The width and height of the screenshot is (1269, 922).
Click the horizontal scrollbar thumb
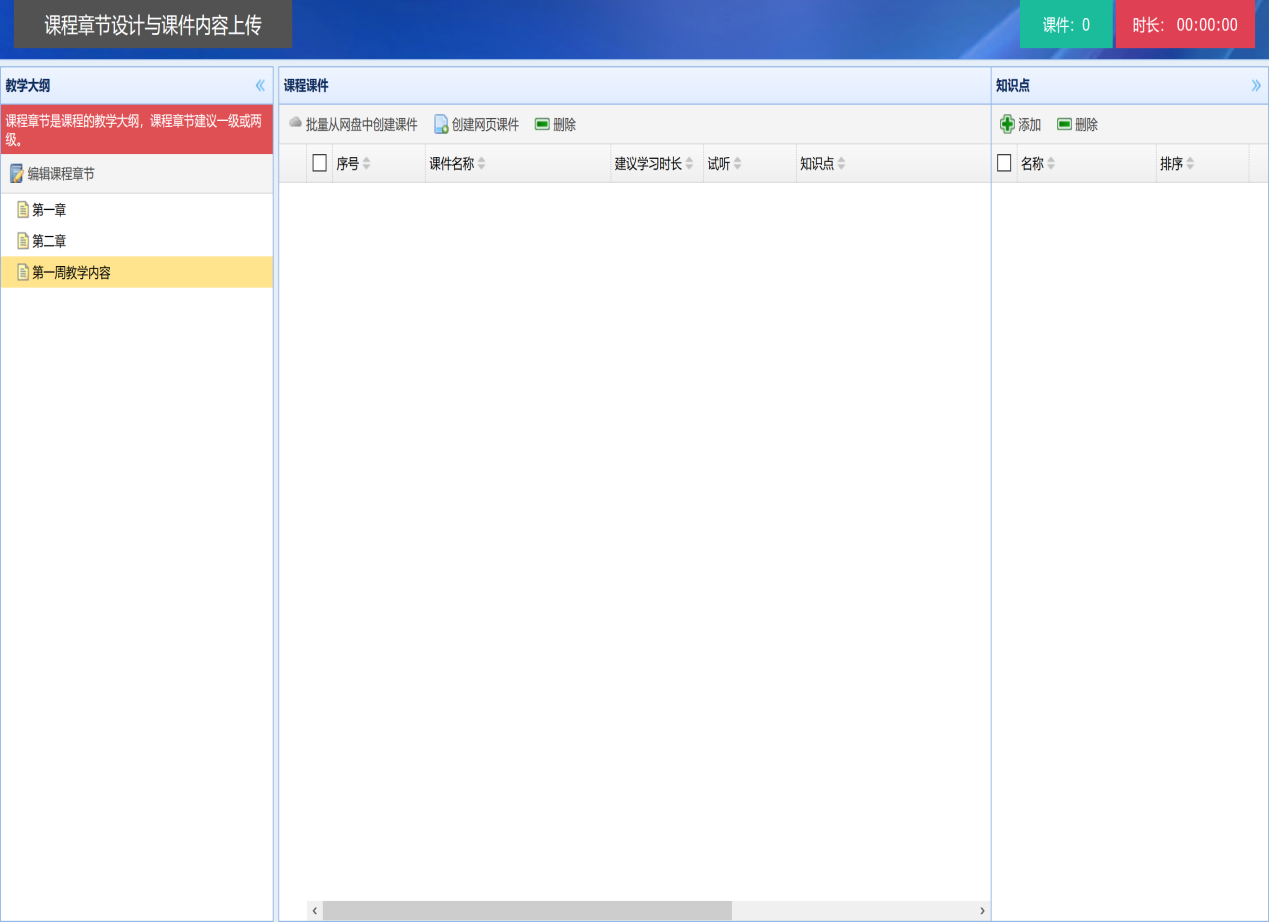tap(527, 910)
